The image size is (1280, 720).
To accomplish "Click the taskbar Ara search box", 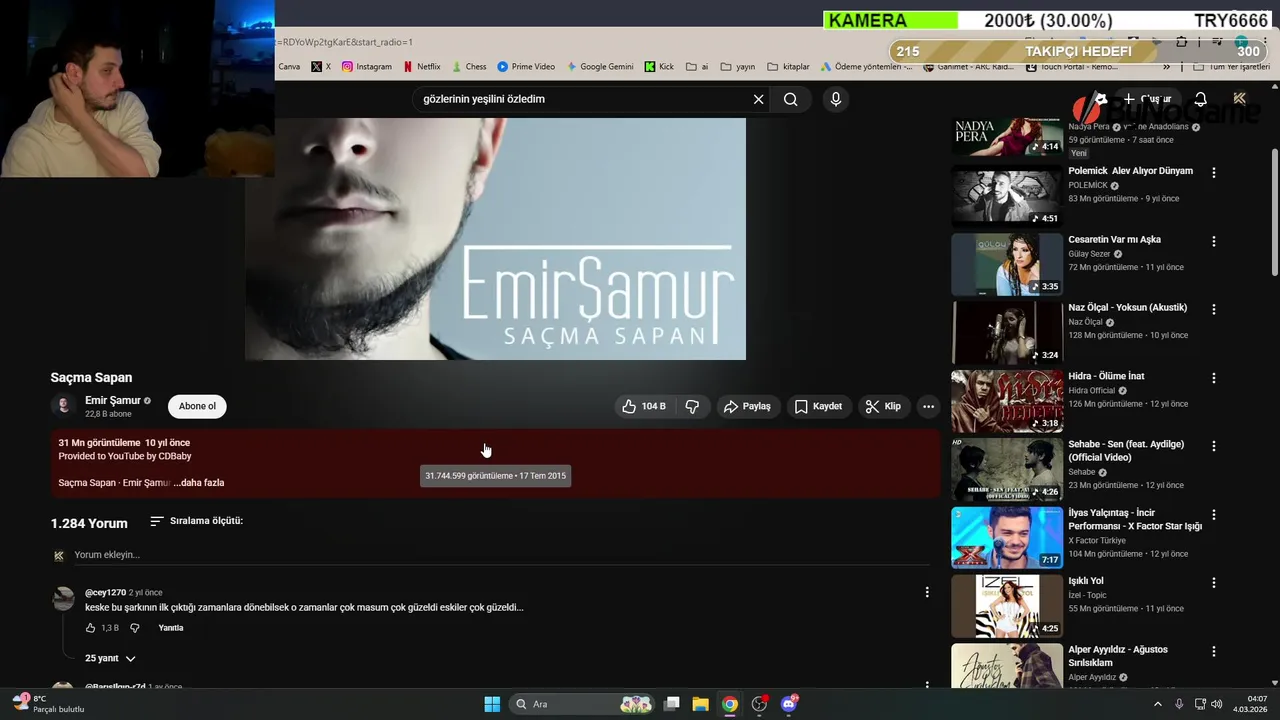I will click(x=584, y=704).
